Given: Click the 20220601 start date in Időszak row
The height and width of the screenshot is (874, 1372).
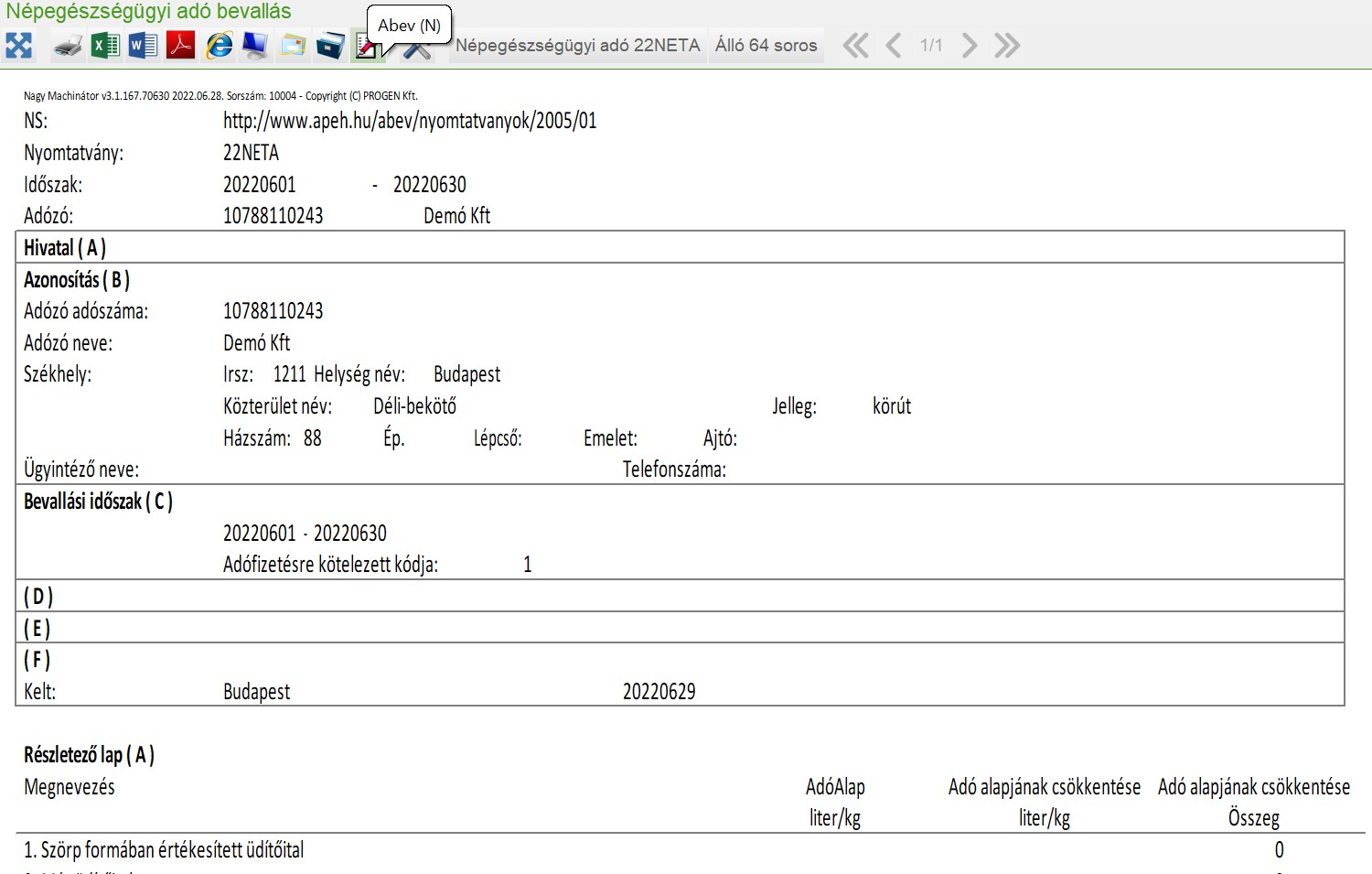Looking at the screenshot, I should [x=260, y=185].
